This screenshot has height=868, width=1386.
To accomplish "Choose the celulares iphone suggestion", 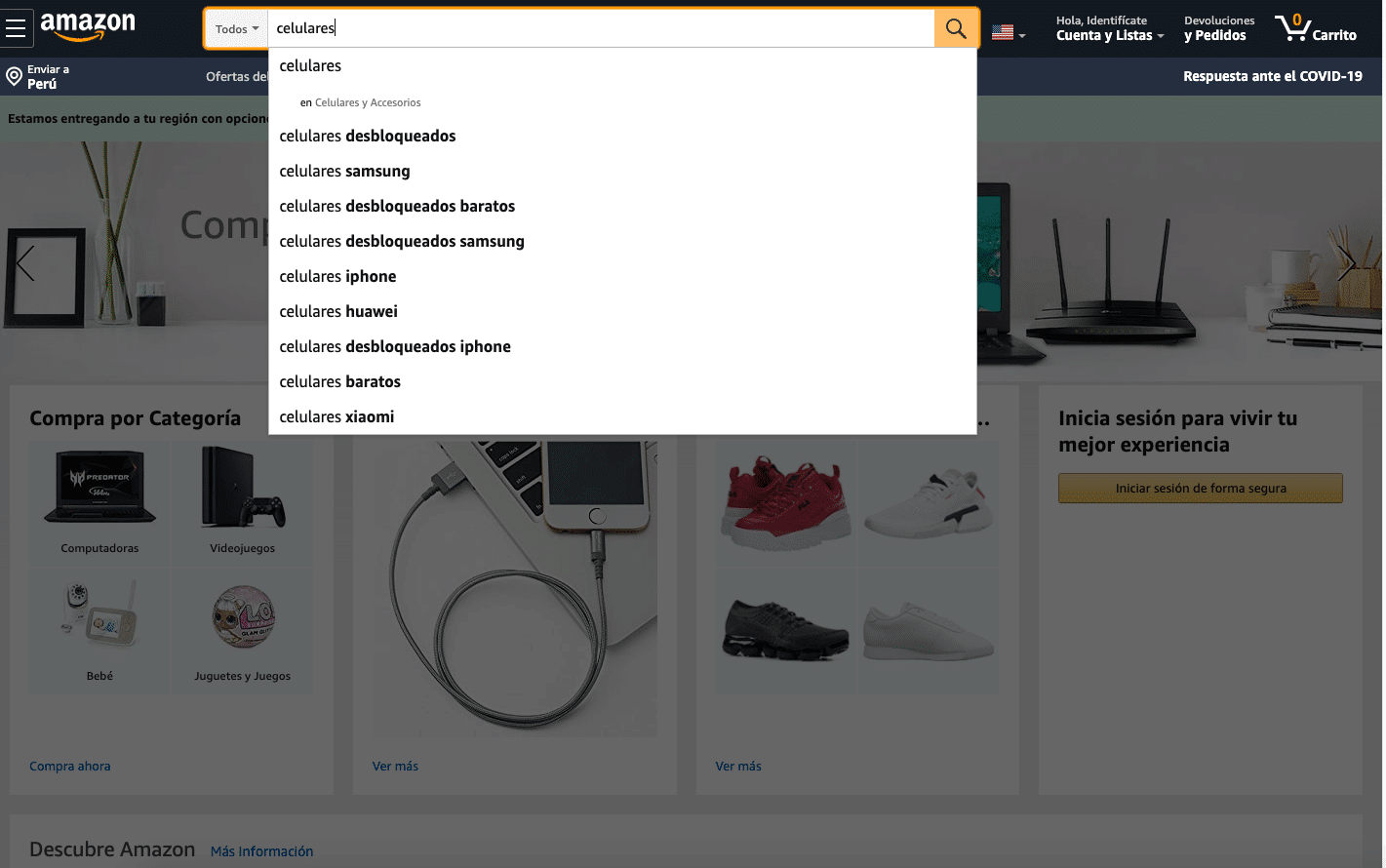I will tap(337, 276).
